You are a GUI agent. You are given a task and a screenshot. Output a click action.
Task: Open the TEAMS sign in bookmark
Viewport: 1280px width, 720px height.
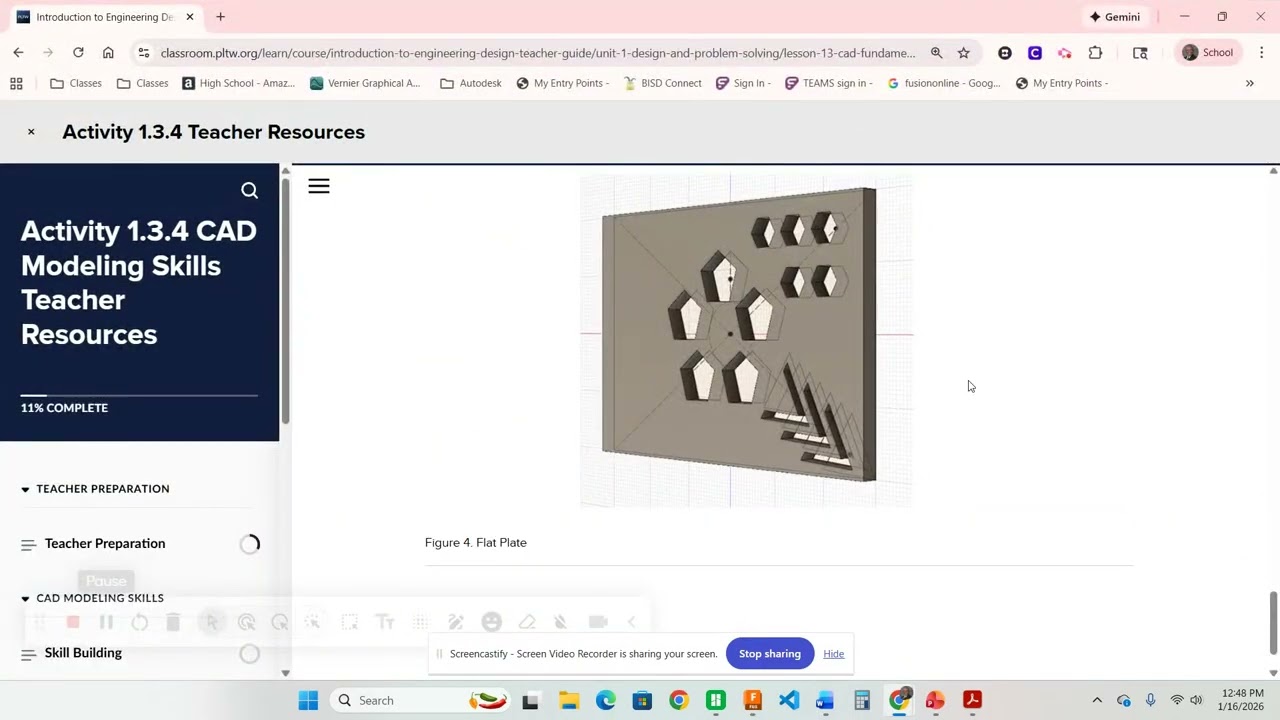(x=829, y=83)
